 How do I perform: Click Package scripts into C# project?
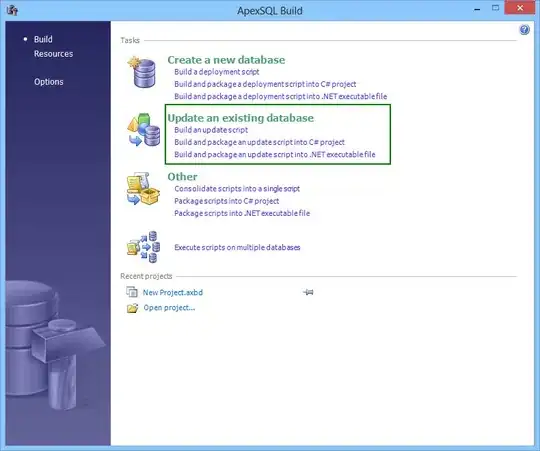tap(227, 201)
